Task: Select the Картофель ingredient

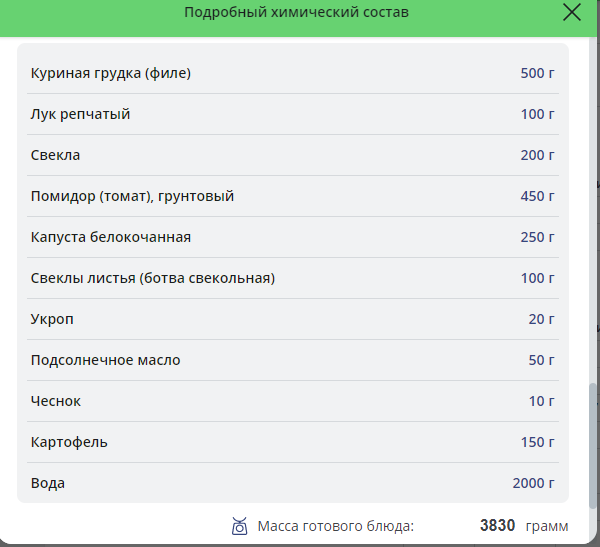Action: coord(70,442)
